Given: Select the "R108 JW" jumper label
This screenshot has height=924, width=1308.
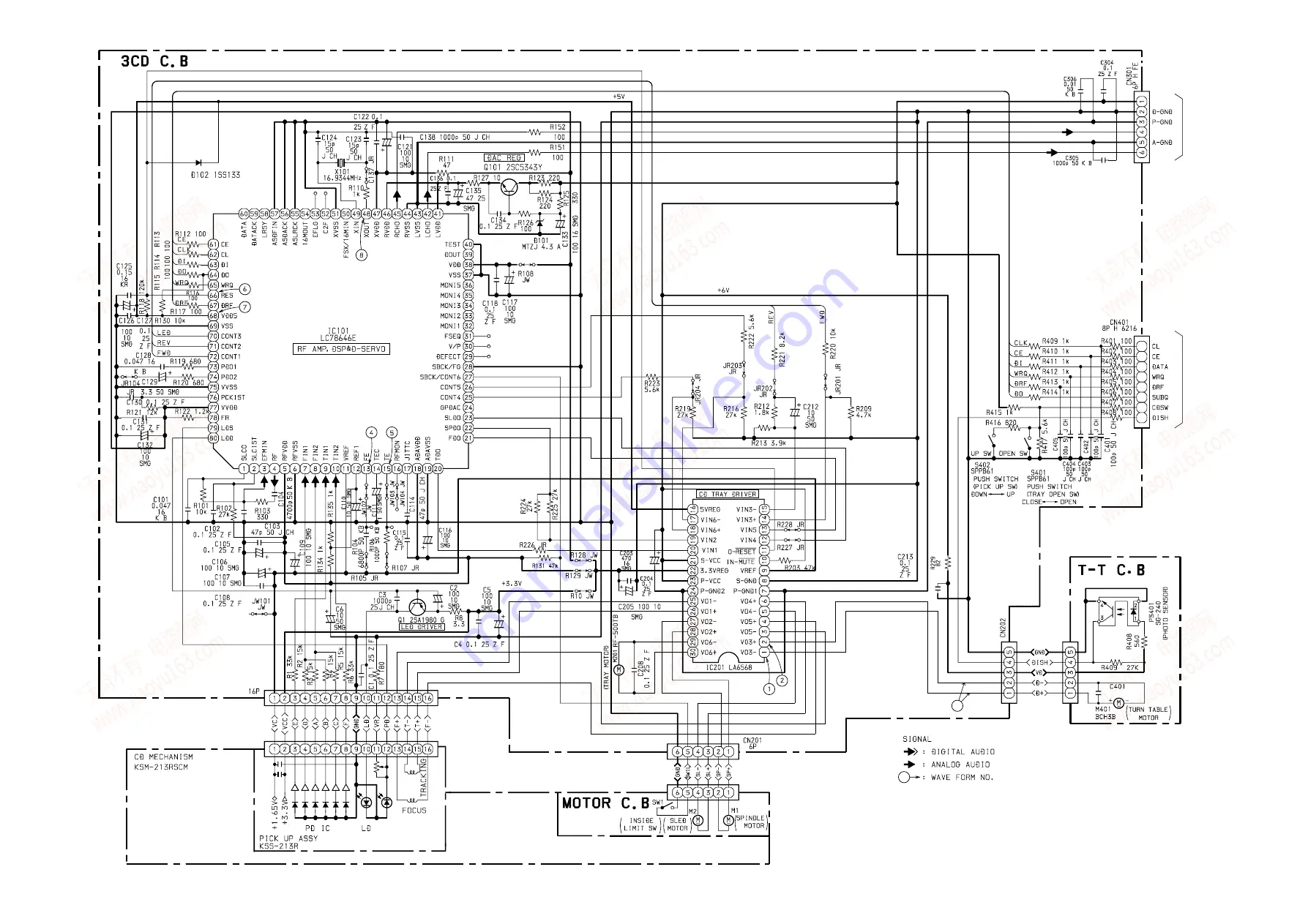Looking at the screenshot, I should click(526, 277).
